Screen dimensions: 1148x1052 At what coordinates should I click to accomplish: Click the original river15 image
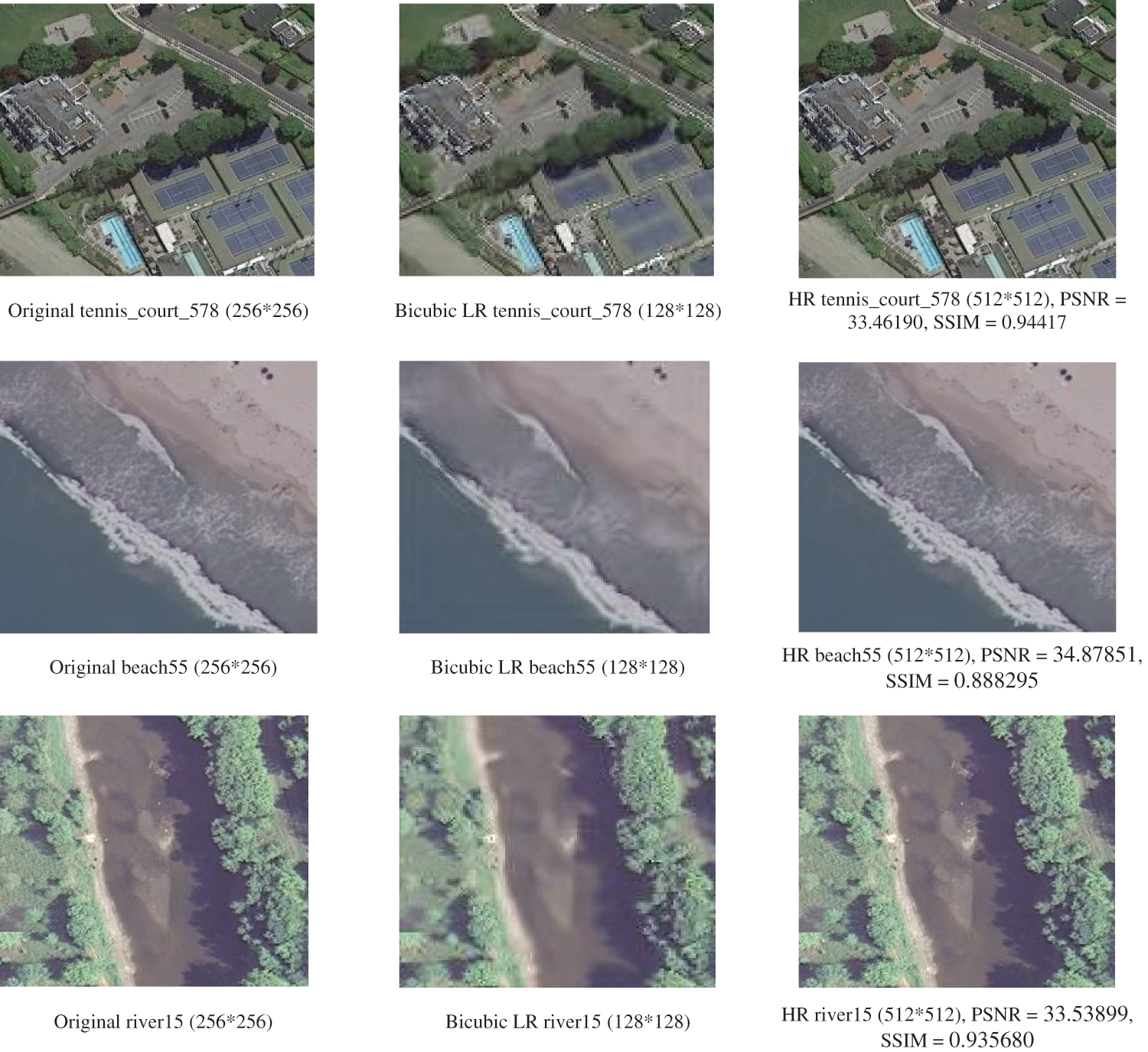154,851
